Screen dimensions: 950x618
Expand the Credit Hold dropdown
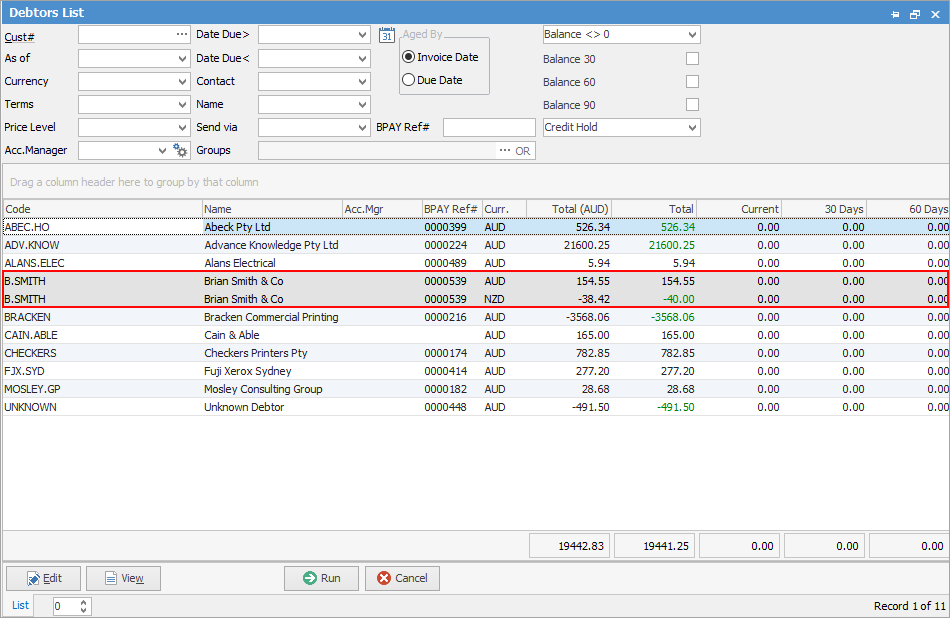click(x=692, y=127)
